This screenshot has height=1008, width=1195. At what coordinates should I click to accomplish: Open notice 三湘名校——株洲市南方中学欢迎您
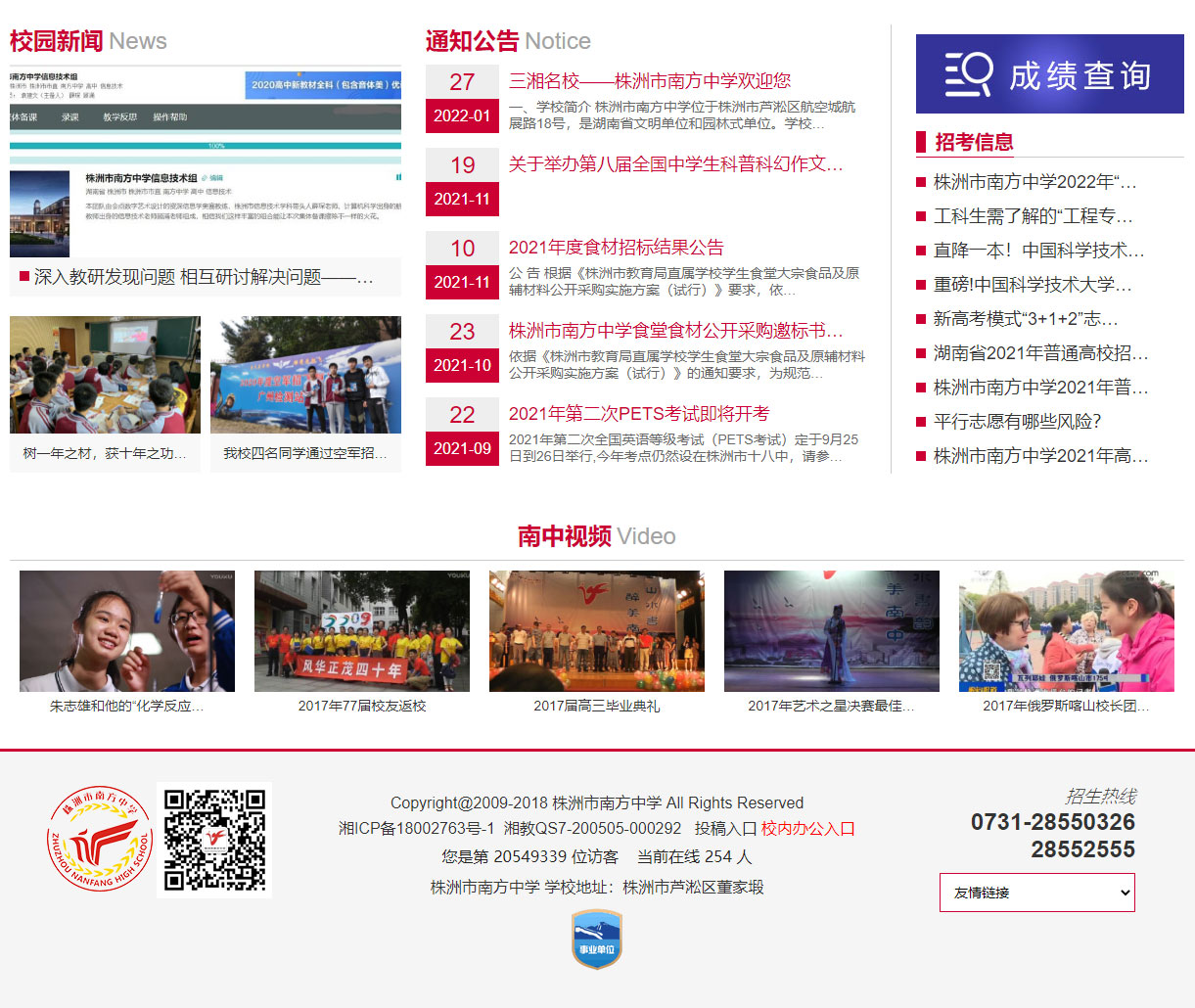649,81
